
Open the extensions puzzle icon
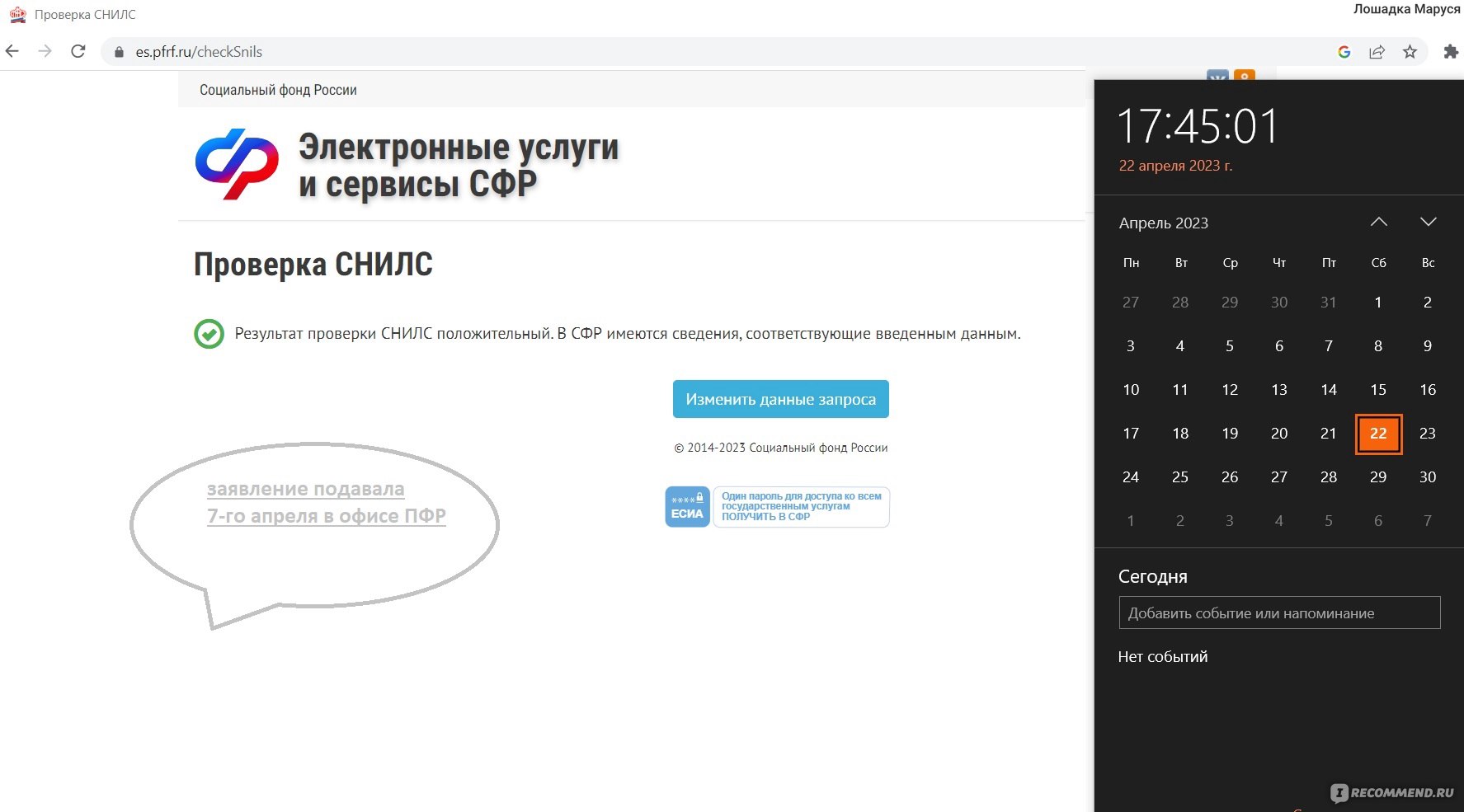point(1451,52)
